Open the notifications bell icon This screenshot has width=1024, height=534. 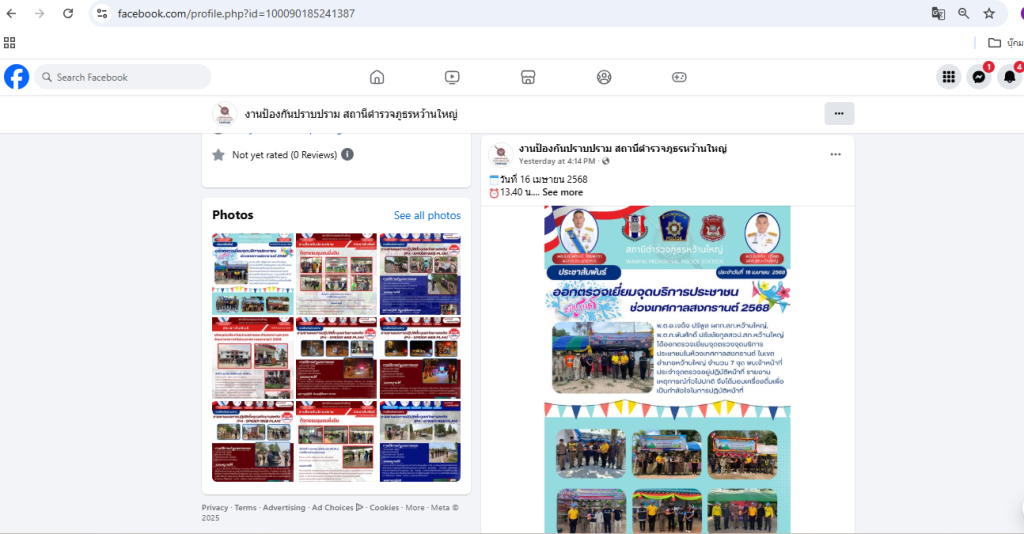(x=1009, y=77)
